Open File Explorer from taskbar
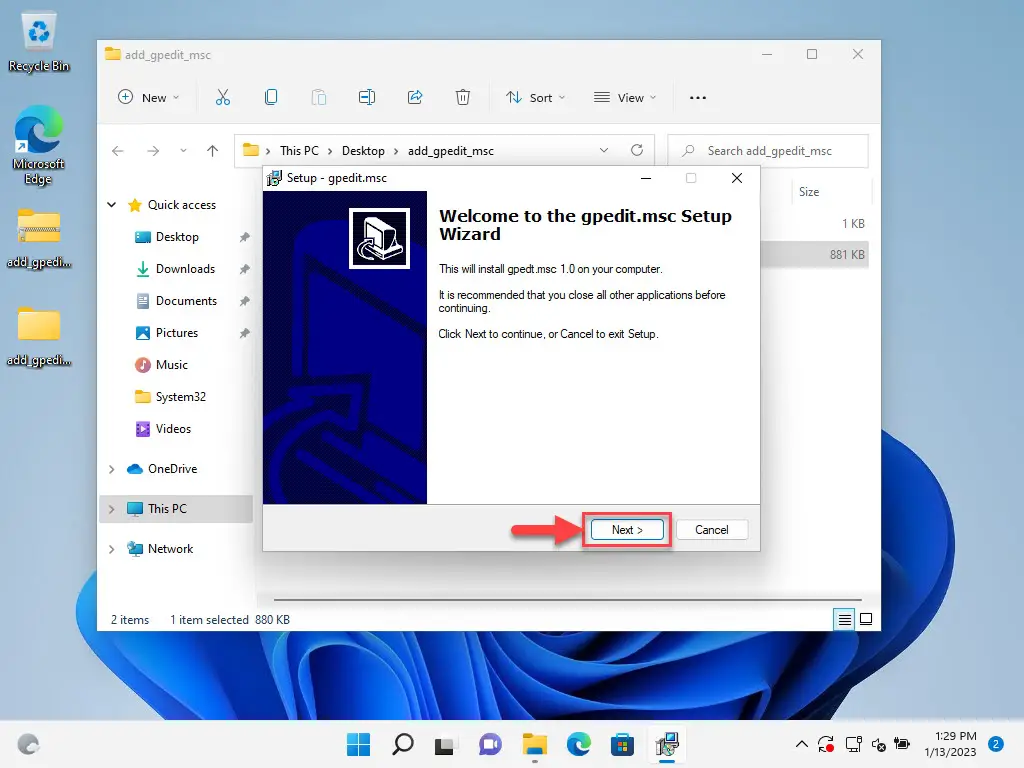The image size is (1024, 768). pyautogui.click(x=534, y=744)
